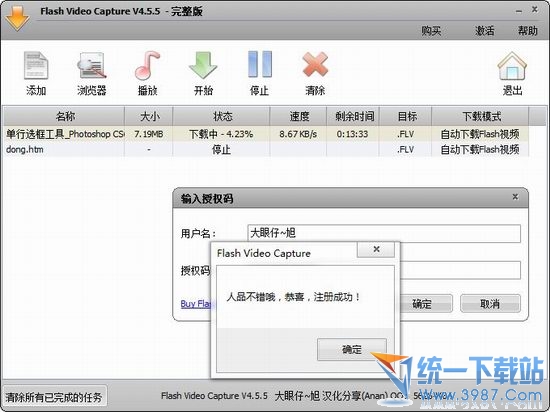This screenshot has width=550, height=412.
Task: Click the 添加 (Add) toolbar icon
Action: (x=36, y=65)
